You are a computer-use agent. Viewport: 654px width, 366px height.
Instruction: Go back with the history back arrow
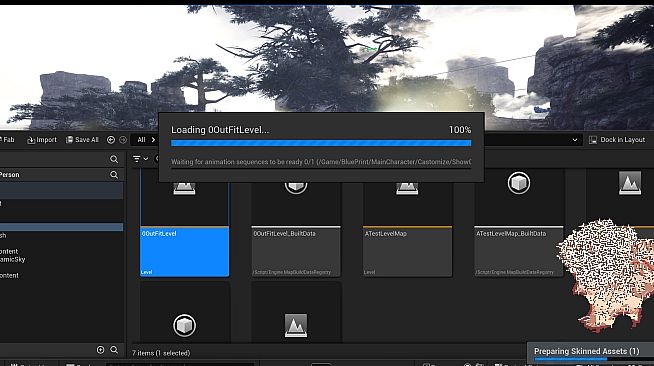point(111,140)
